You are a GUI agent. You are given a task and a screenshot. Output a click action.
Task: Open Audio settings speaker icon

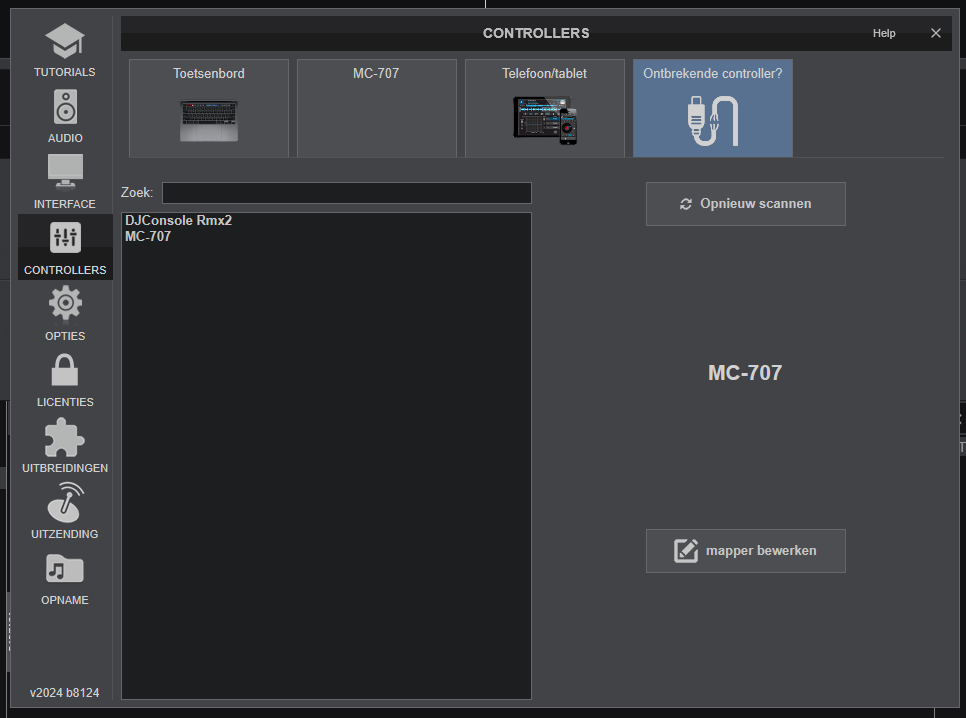pyautogui.click(x=65, y=107)
